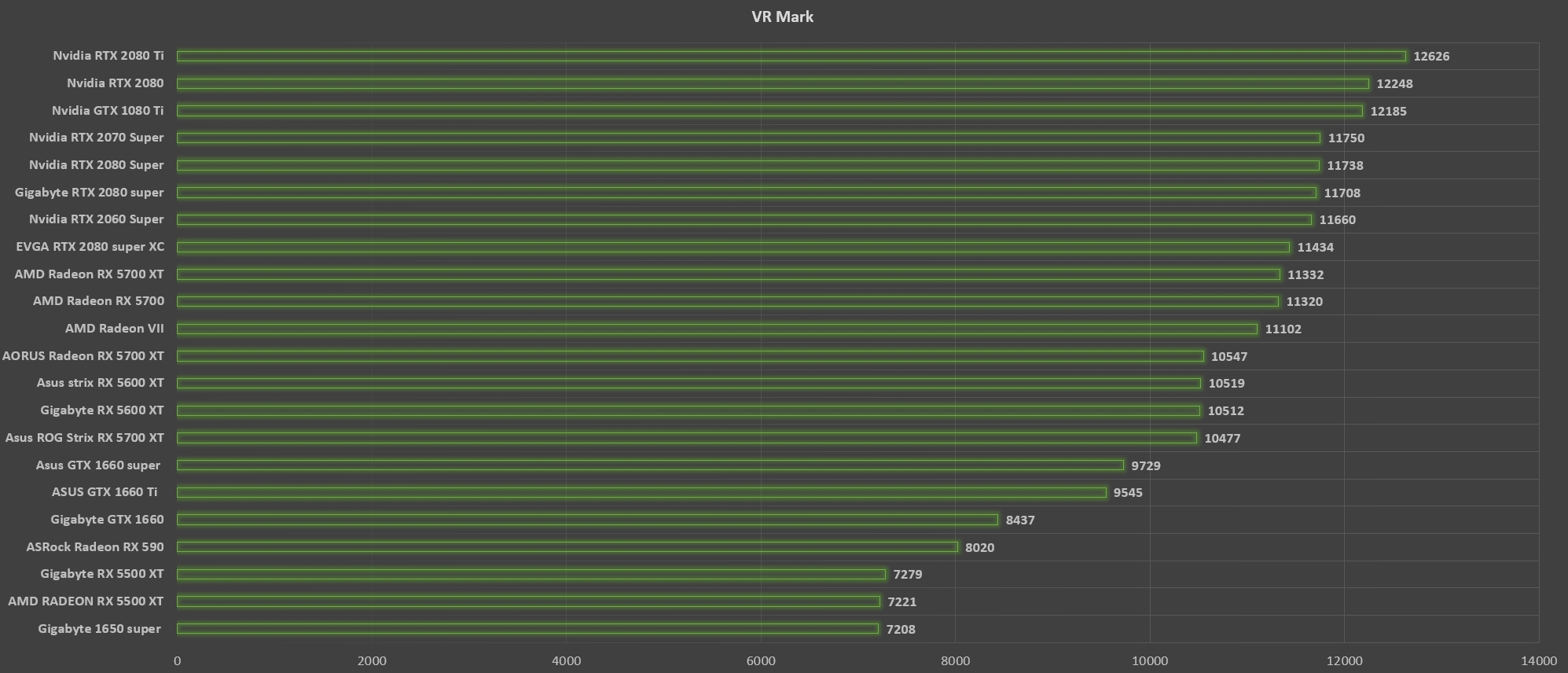
Task: Select the Gigabyte RX 5500 XT label
Action: tap(102, 574)
